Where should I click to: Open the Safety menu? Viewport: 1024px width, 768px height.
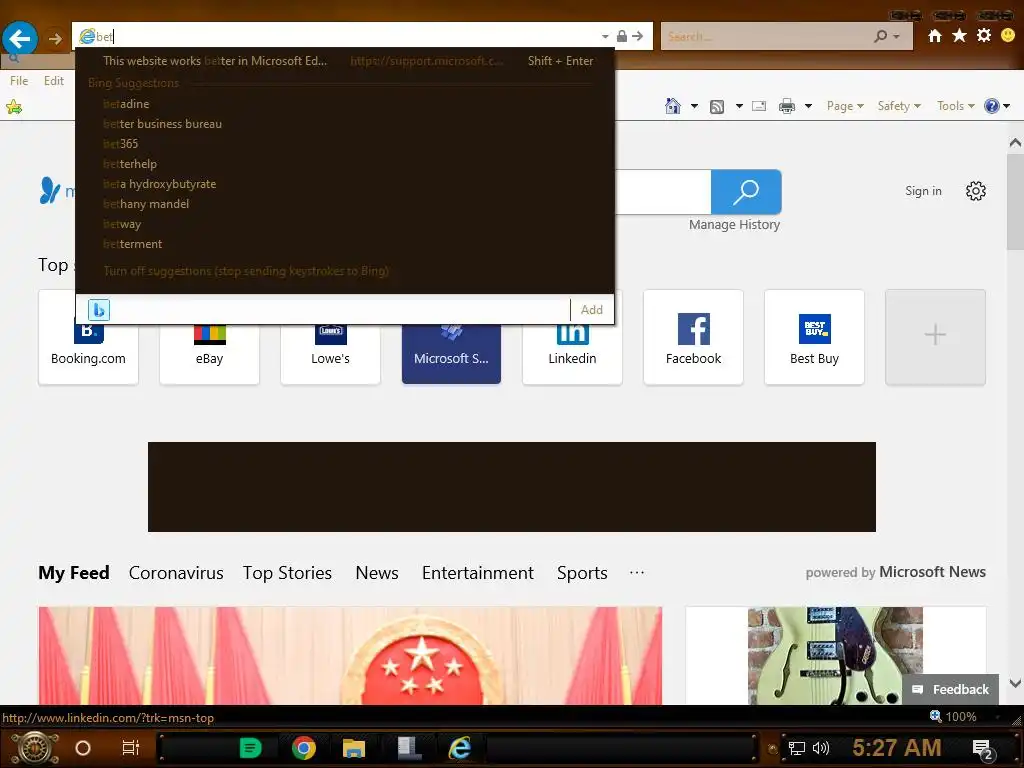(899, 106)
